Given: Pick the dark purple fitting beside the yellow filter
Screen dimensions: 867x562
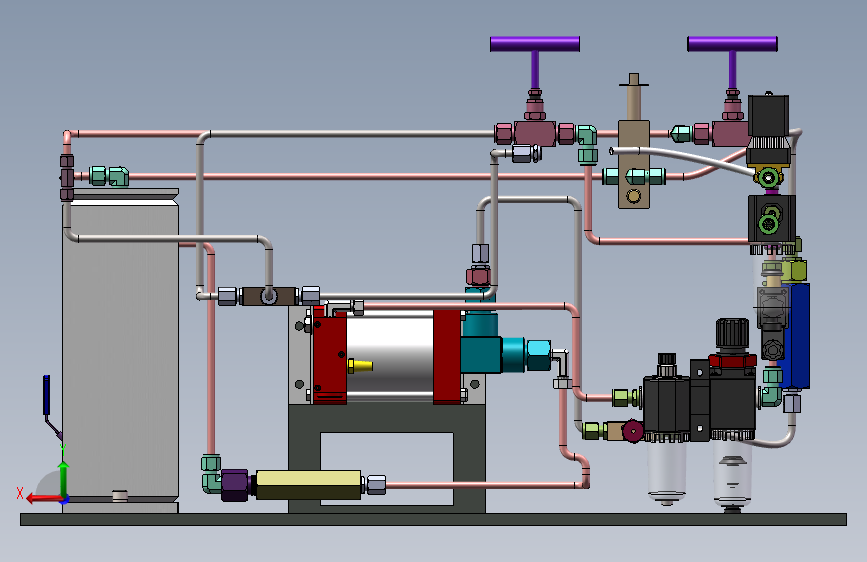Looking at the screenshot, I should 234,485.
